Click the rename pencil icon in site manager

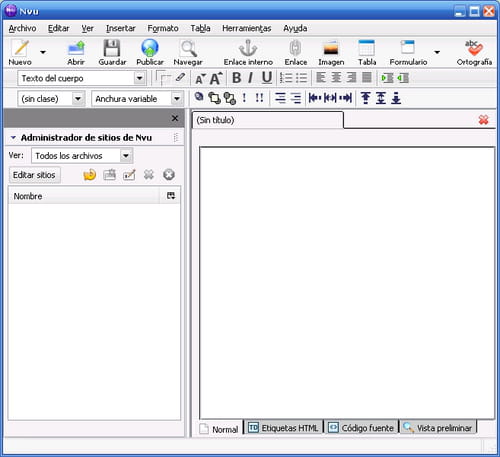point(129,175)
